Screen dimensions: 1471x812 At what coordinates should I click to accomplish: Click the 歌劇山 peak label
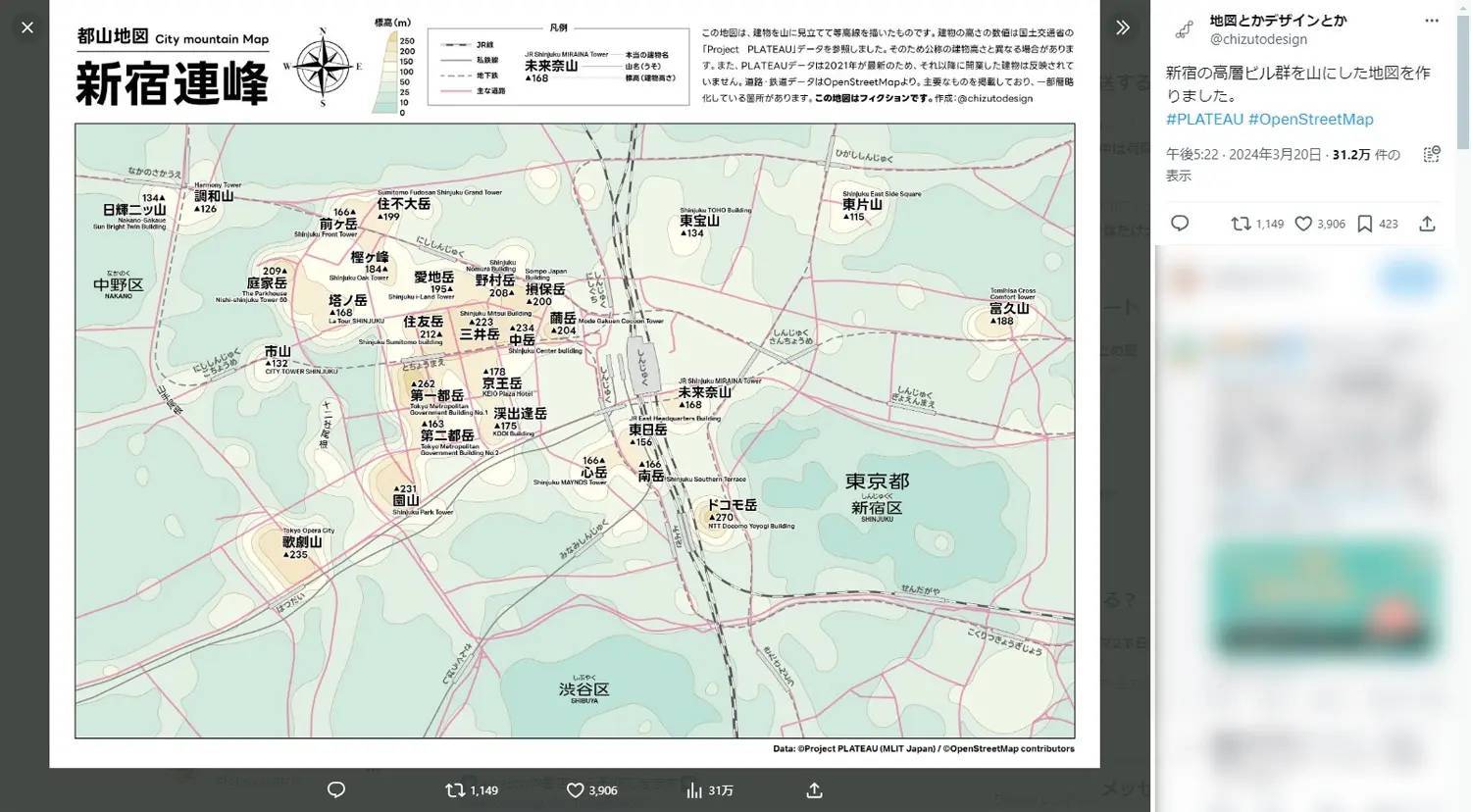(x=302, y=541)
